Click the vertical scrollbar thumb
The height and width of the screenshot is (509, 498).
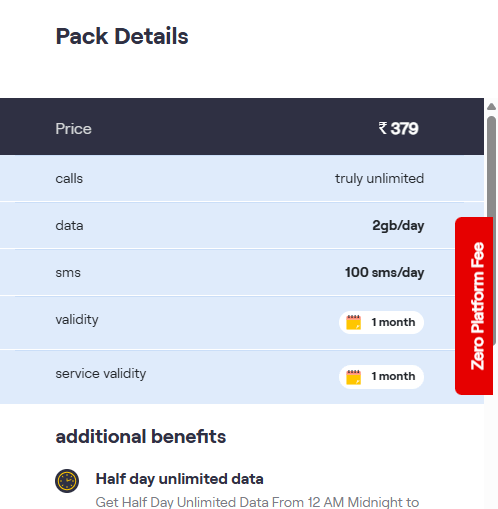[491, 167]
